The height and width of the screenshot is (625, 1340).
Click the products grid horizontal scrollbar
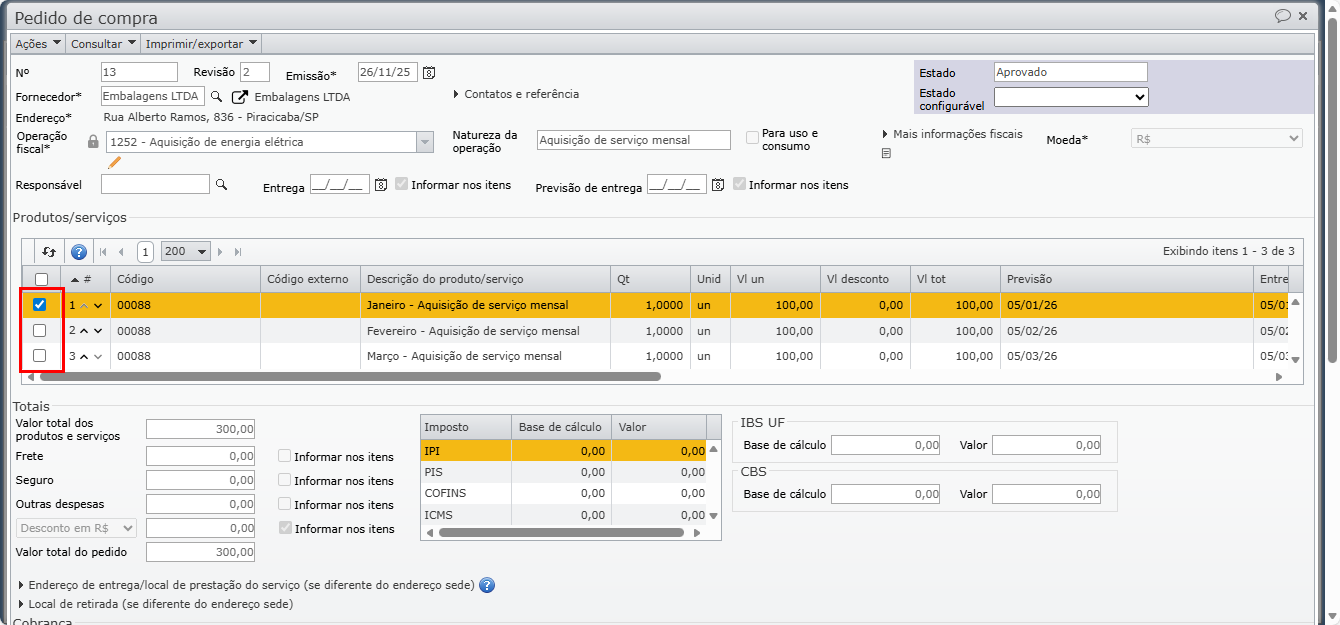tap(350, 377)
